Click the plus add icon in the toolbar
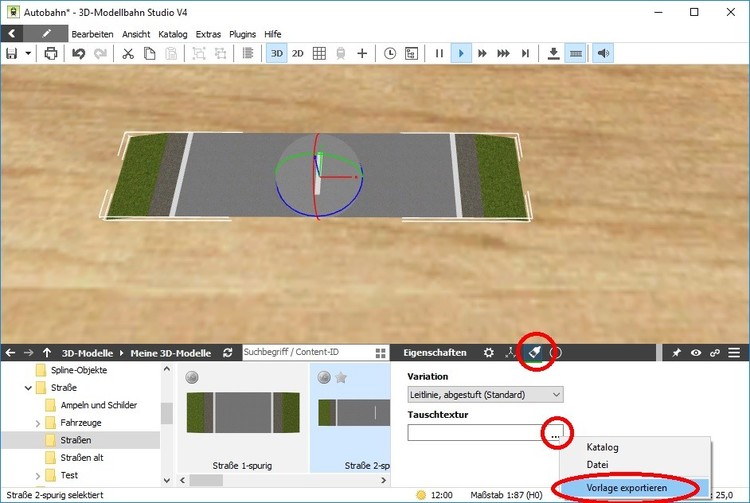 point(362,54)
